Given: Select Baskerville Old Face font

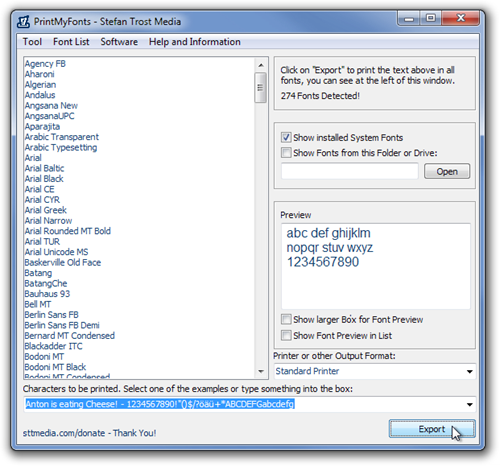Looking at the screenshot, I should coord(63,262).
